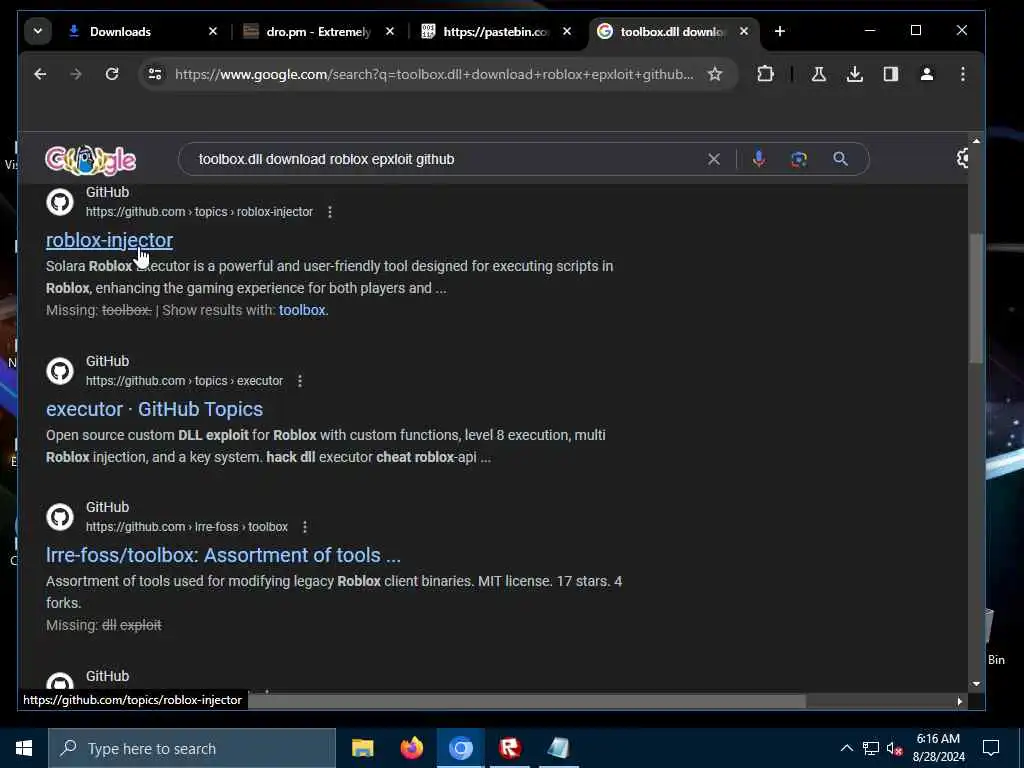Select the Chromium taskbar icon
This screenshot has width=1024, height=768.
tap(460, 748)
